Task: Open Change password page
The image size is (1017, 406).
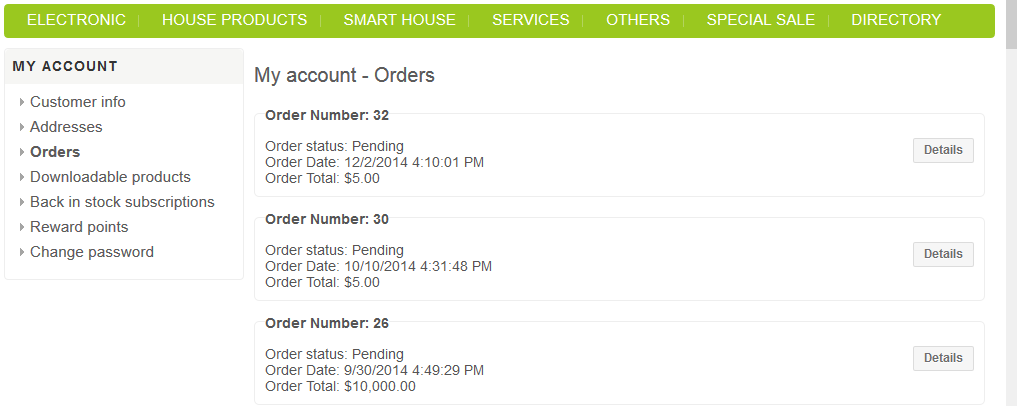Action: pos(92,252)
